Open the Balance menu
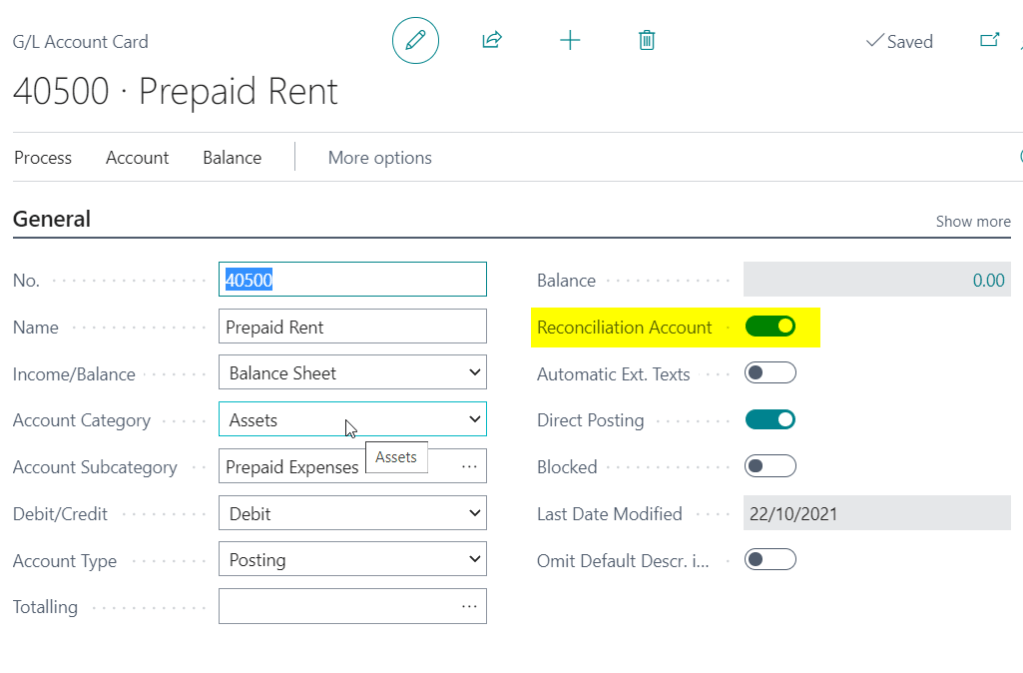 click(232, 158)
